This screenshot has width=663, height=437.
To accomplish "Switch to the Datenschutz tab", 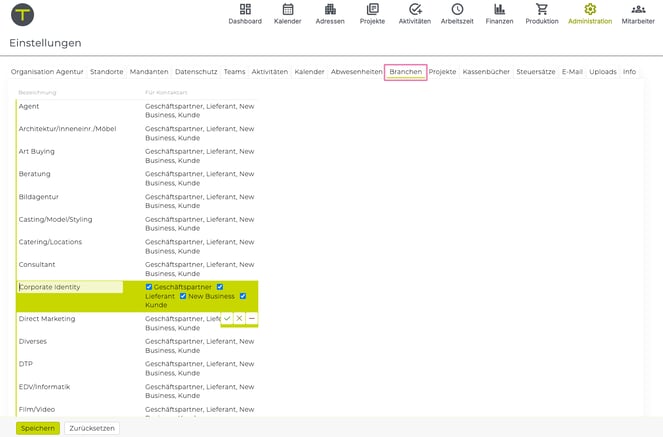I will click(196, 72).
